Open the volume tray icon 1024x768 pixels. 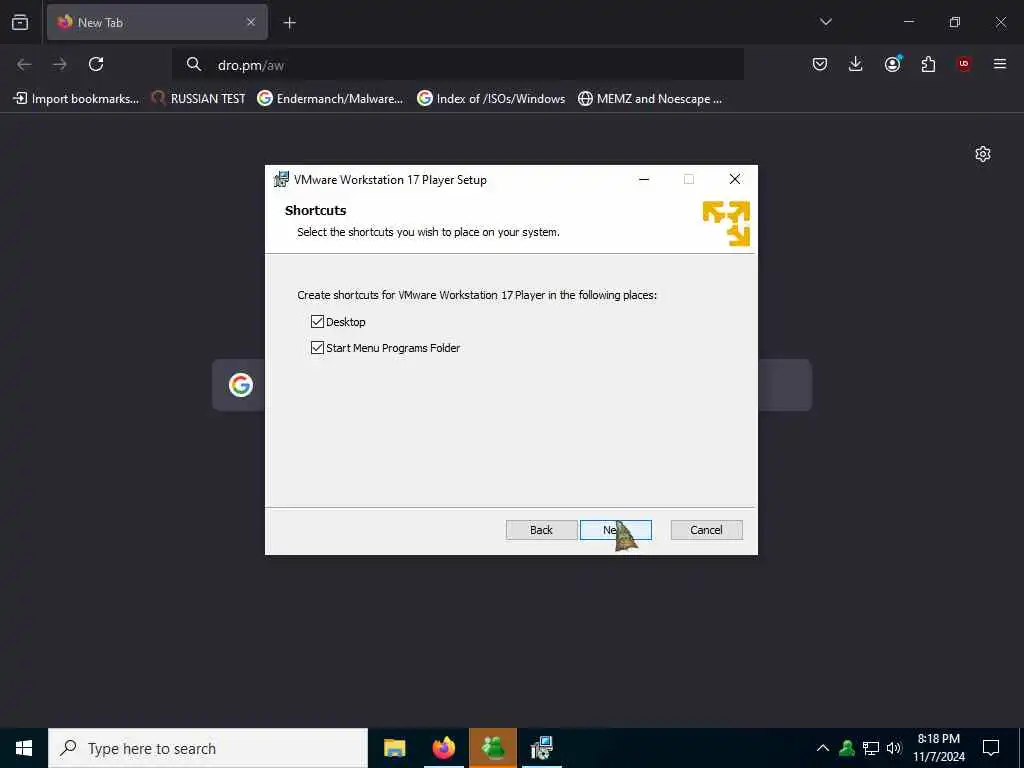pos(894,748)
